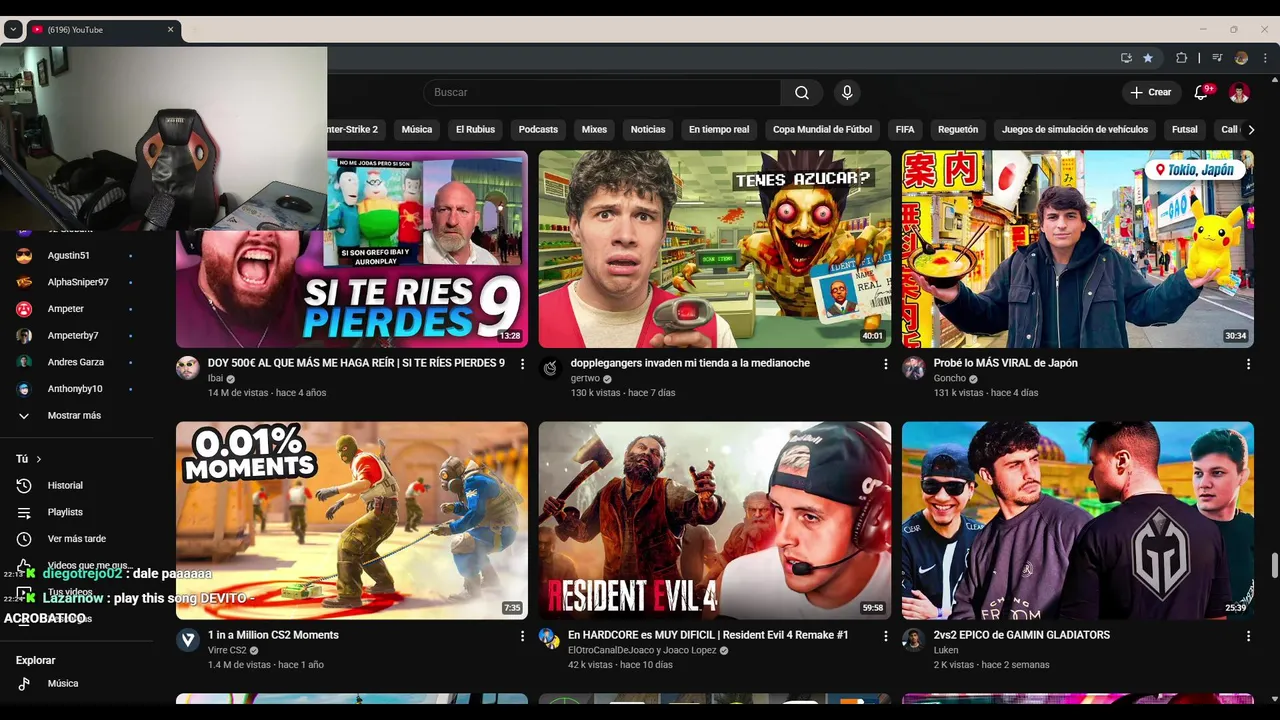Image resolution: width=1280 pixels, height=720 pixels.
Task: Open AlphaSniper97 subscription channel
Action: [78, 282]
